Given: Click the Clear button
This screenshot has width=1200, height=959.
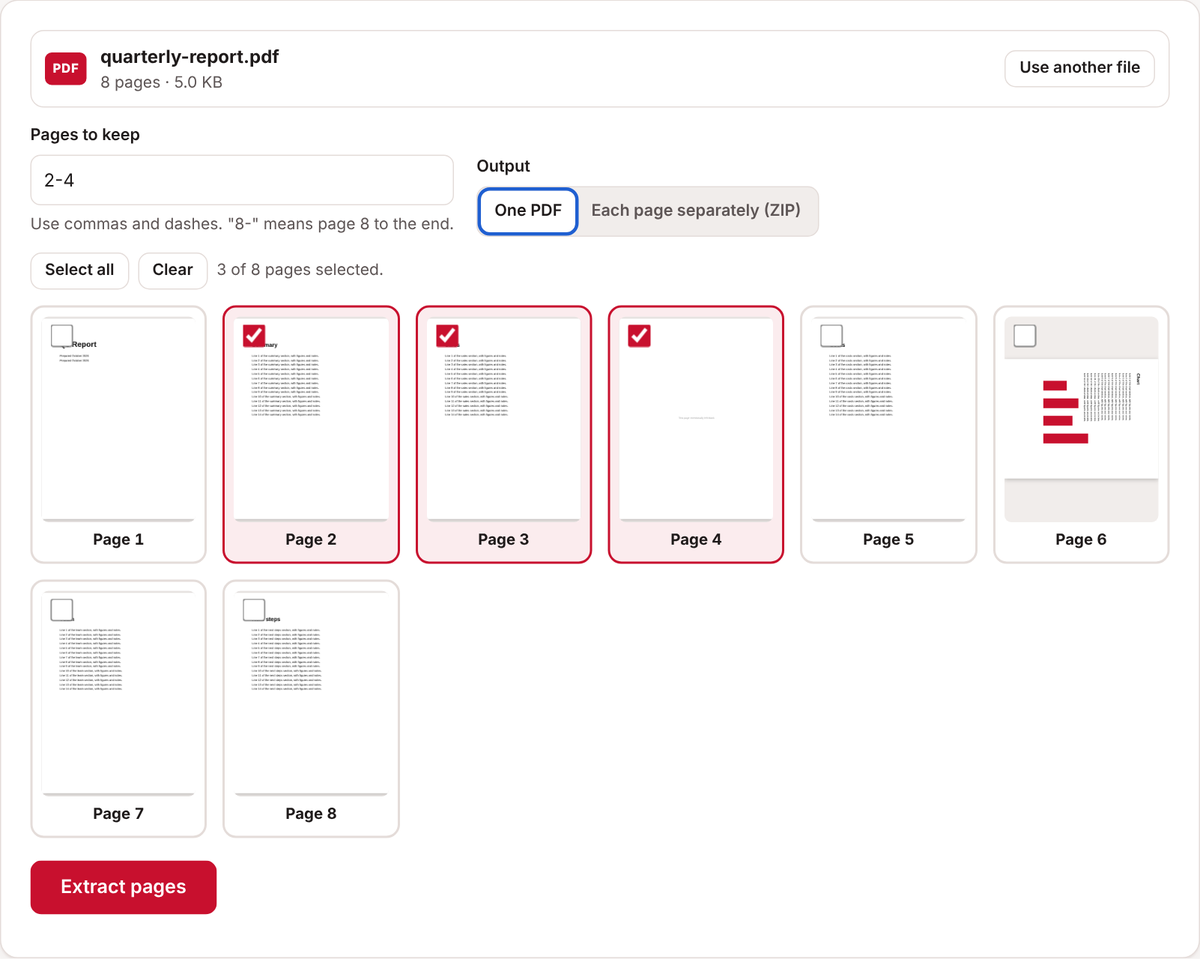Looking at the screenshot, I should [173, 270].
